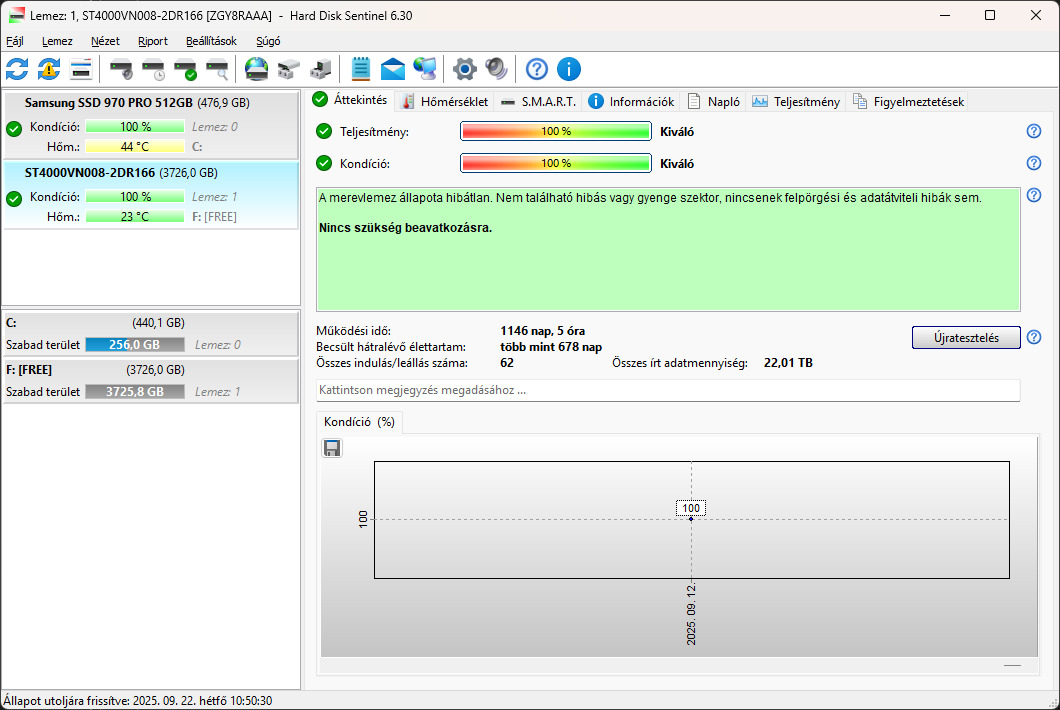Select the C: partition entry

point(151,333)
